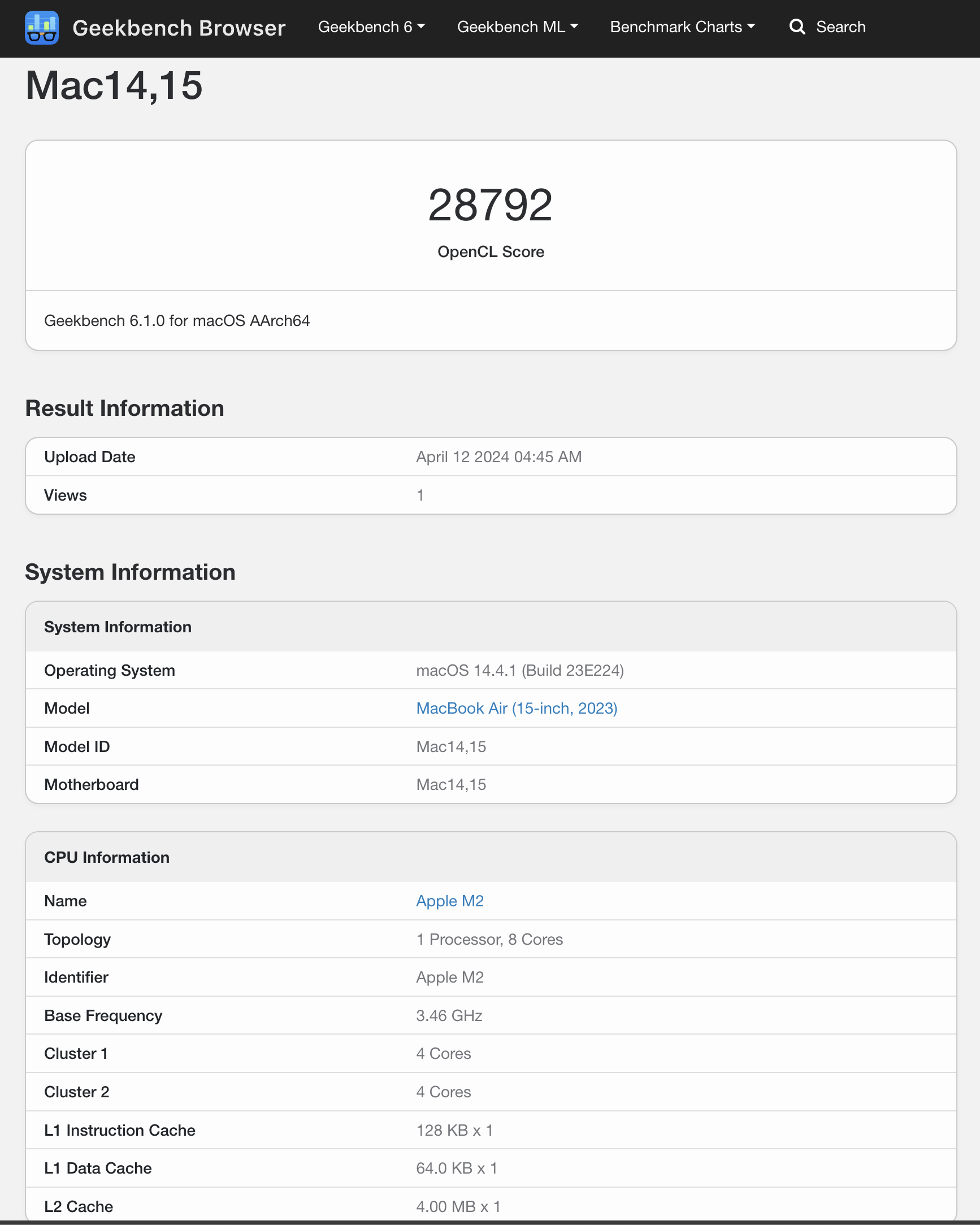This screenshot has width=980, height=1225.
Task: Open the MacBook Air (15-inch, 2023) link
Action: click(516, 708)
